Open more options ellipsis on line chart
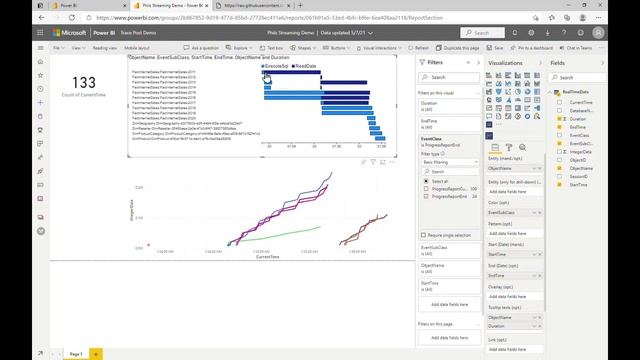 [392, 162]
